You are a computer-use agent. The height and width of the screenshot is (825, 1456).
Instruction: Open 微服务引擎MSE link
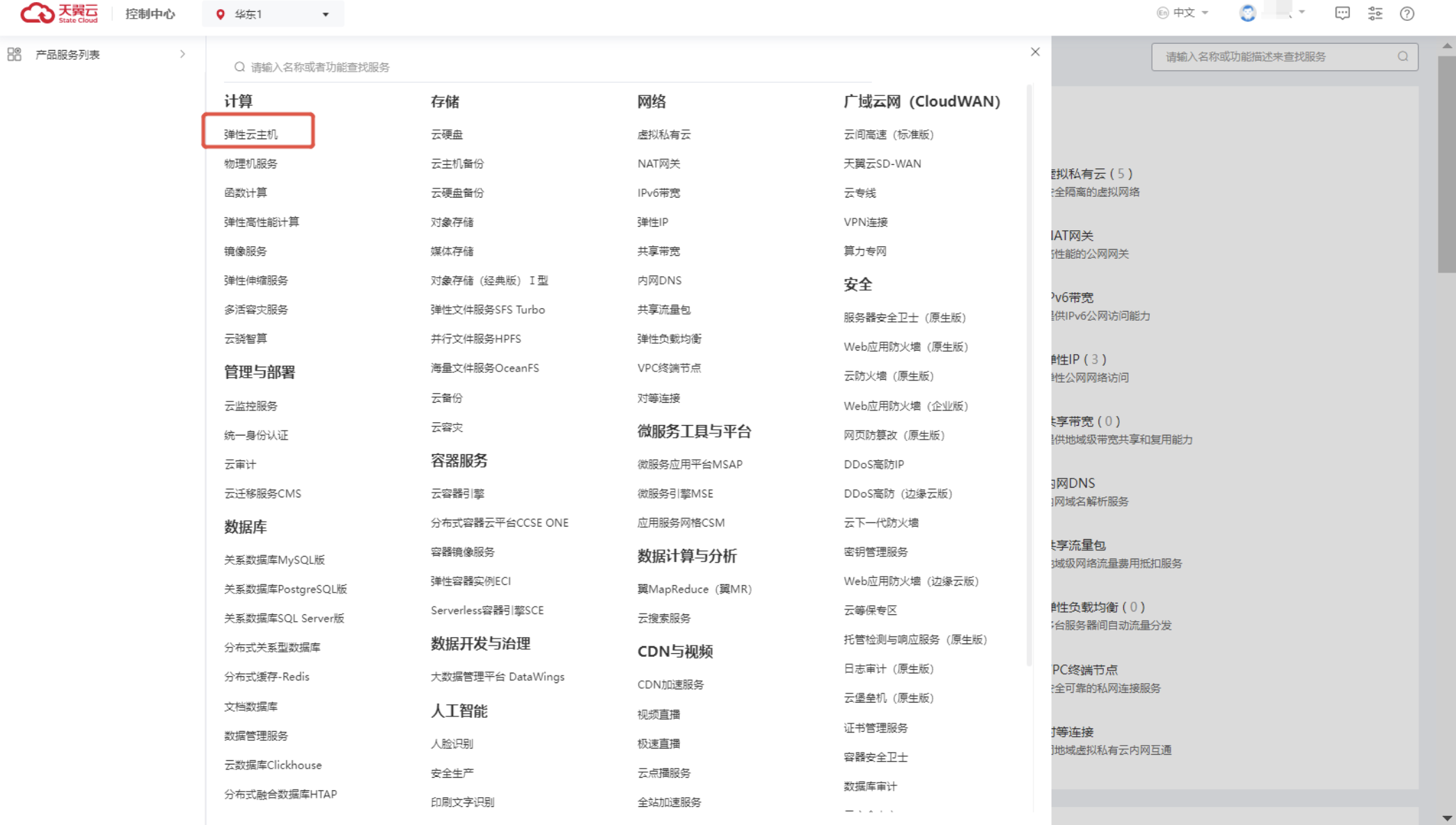point(675,493)
